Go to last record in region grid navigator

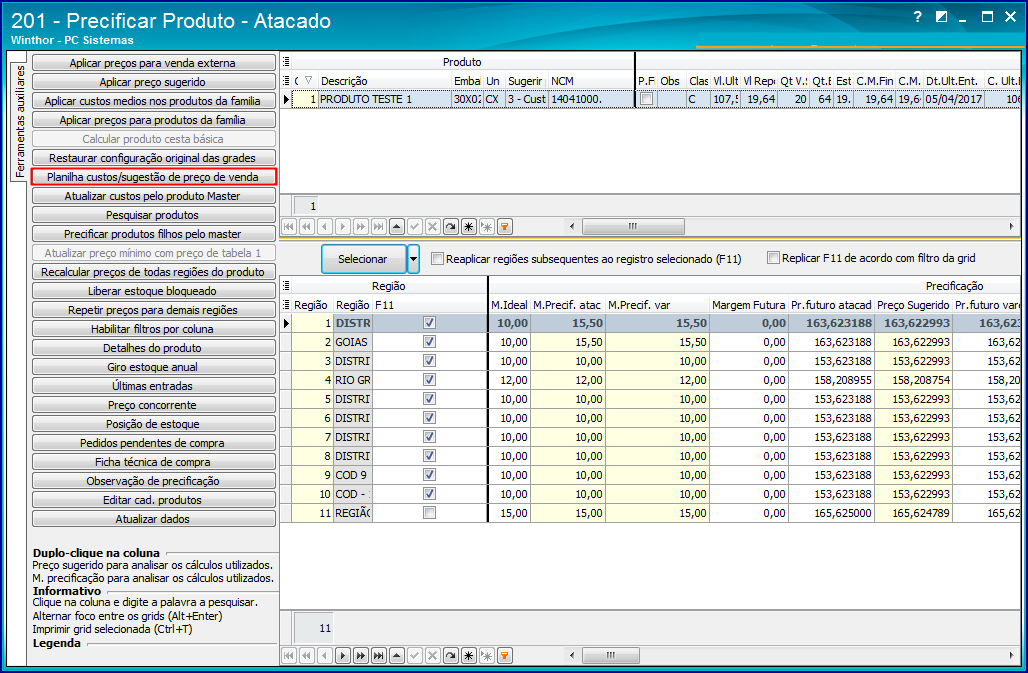[378, 655]
